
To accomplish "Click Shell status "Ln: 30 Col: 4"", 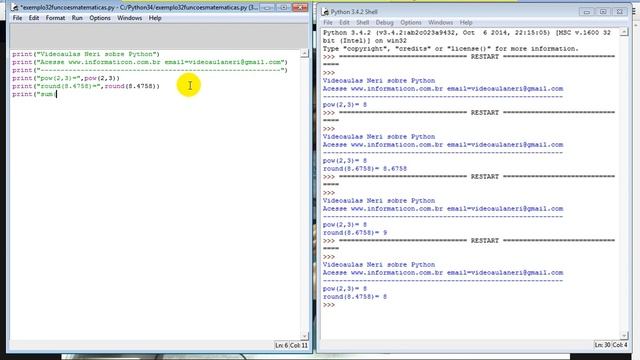I will (x=611, y=345).
